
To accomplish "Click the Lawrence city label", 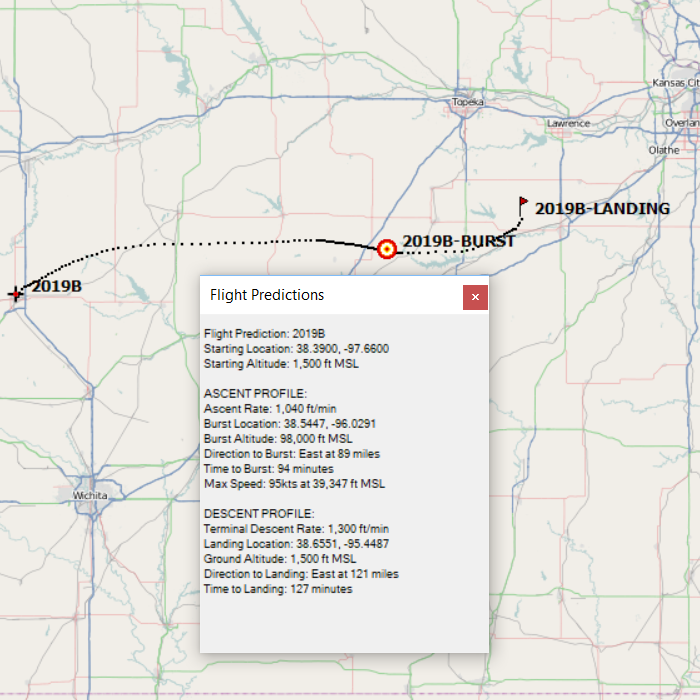I will tap(568, 123).
